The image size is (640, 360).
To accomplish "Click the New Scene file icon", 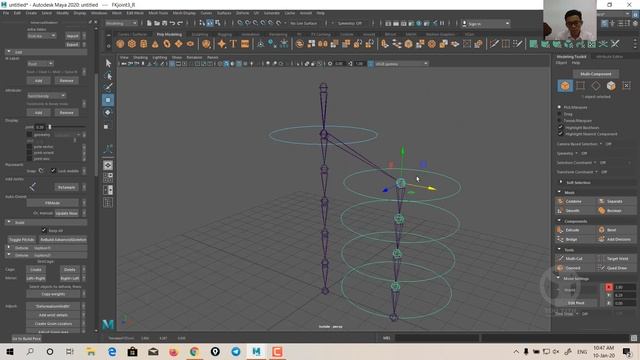I will click(x=149, y=23).
